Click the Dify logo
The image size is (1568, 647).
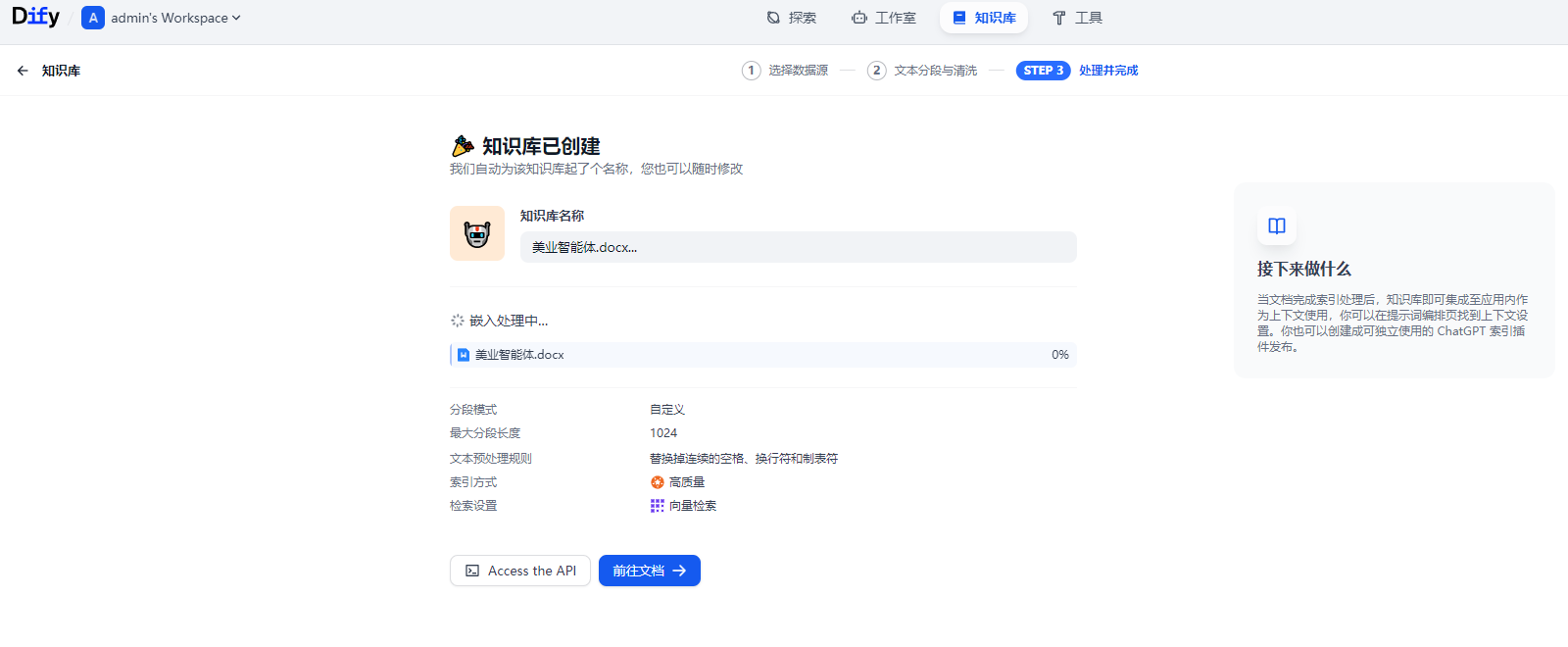(x=35, y=17)
